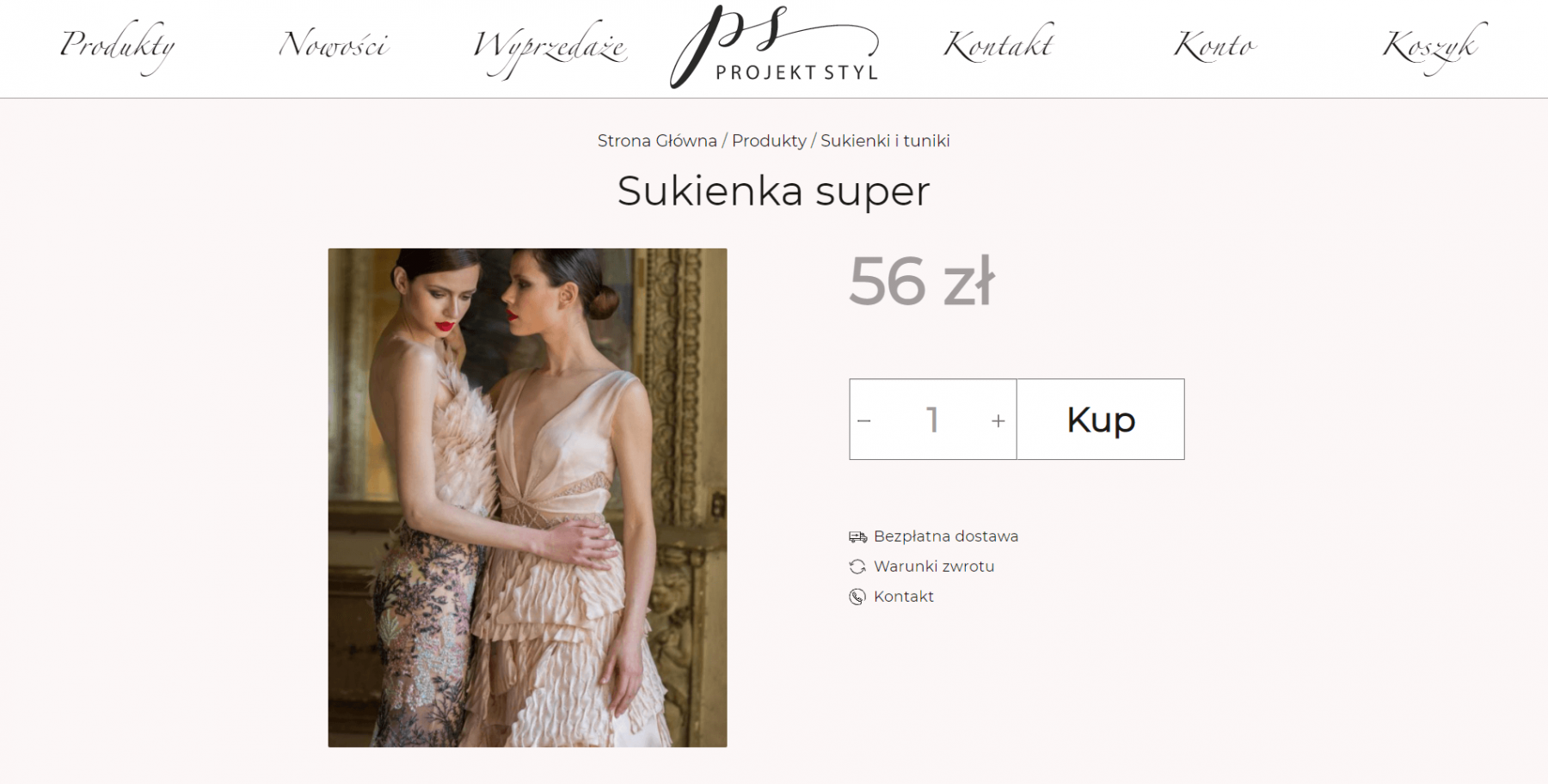1548x784 pixels.
Task: Open Kontakt in the top navigation
Action: pos(998,44)
